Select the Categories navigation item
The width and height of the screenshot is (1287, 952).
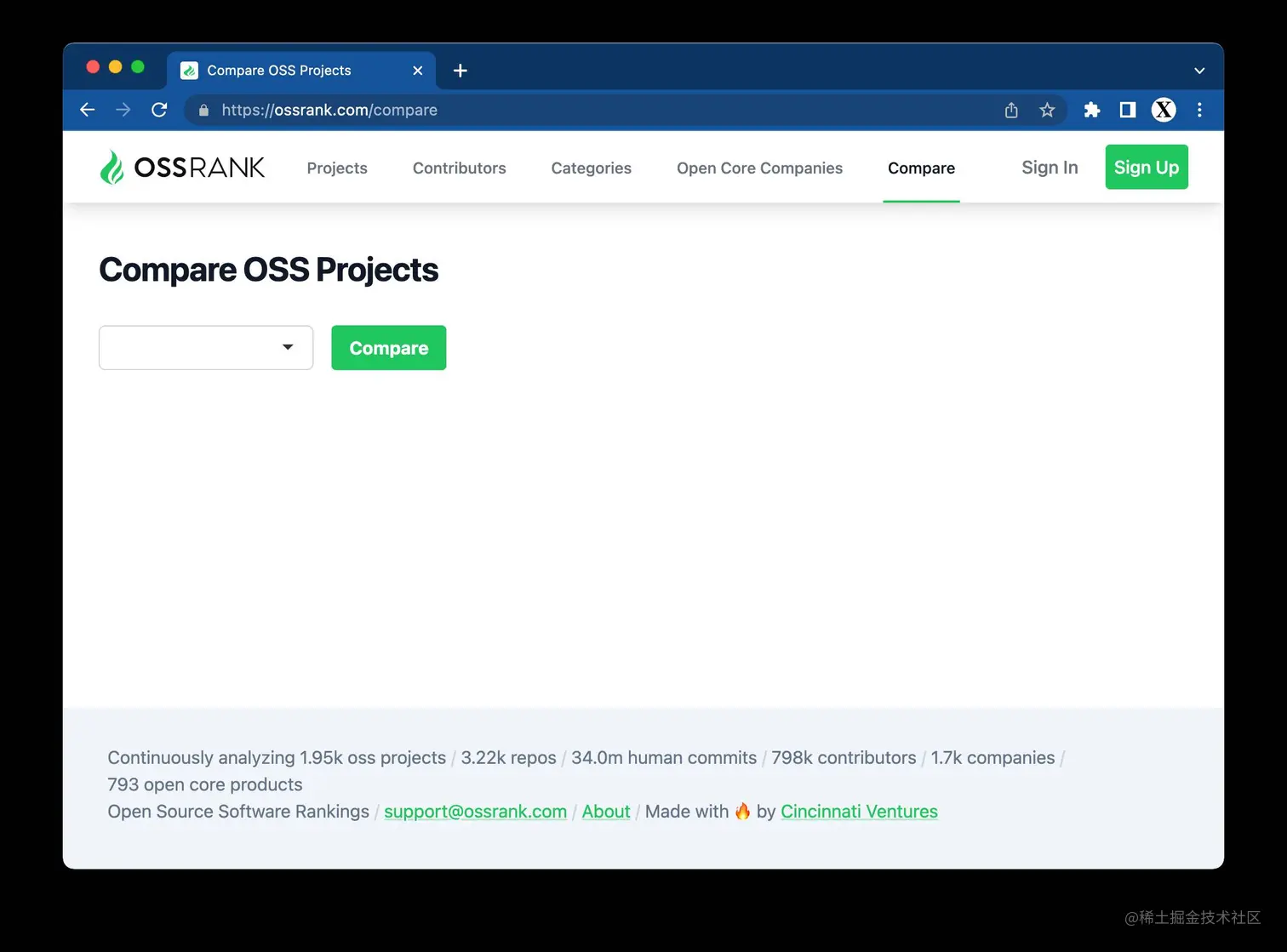coord(591,168)
